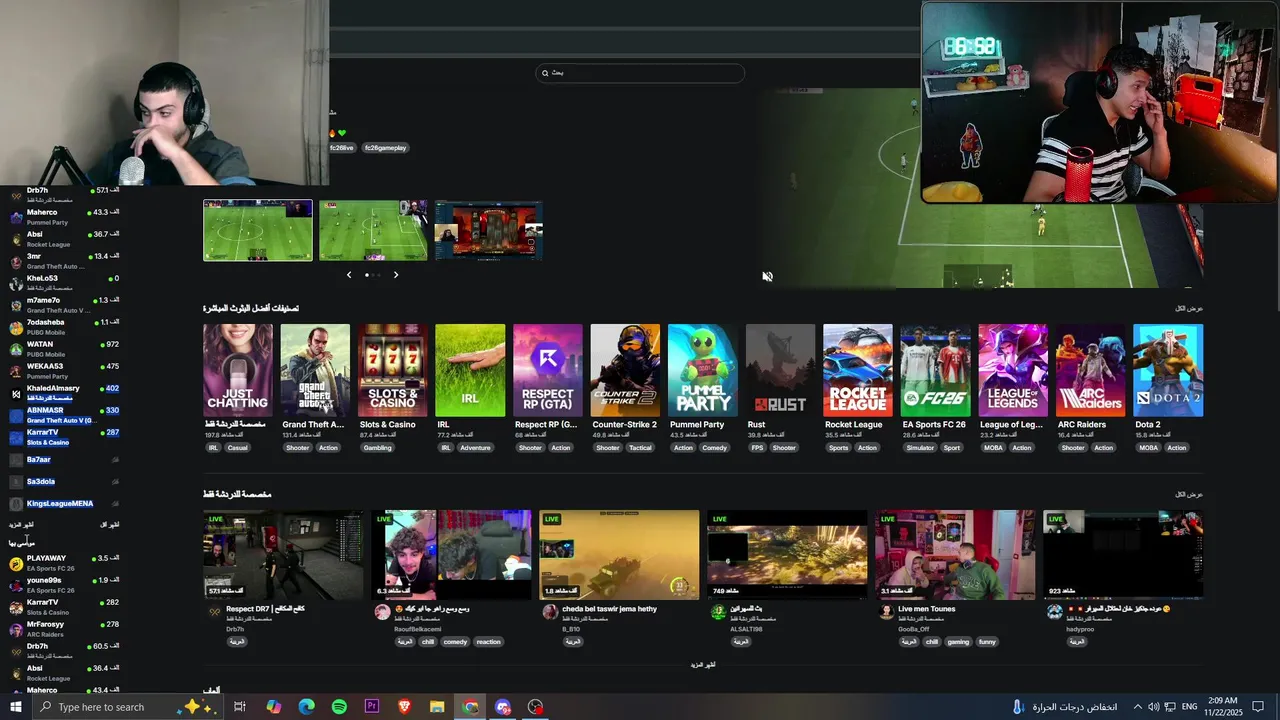1280x720 pixels.
Task: Open Microsoft Edge from the taskbar
Action: tap(306, 707)
